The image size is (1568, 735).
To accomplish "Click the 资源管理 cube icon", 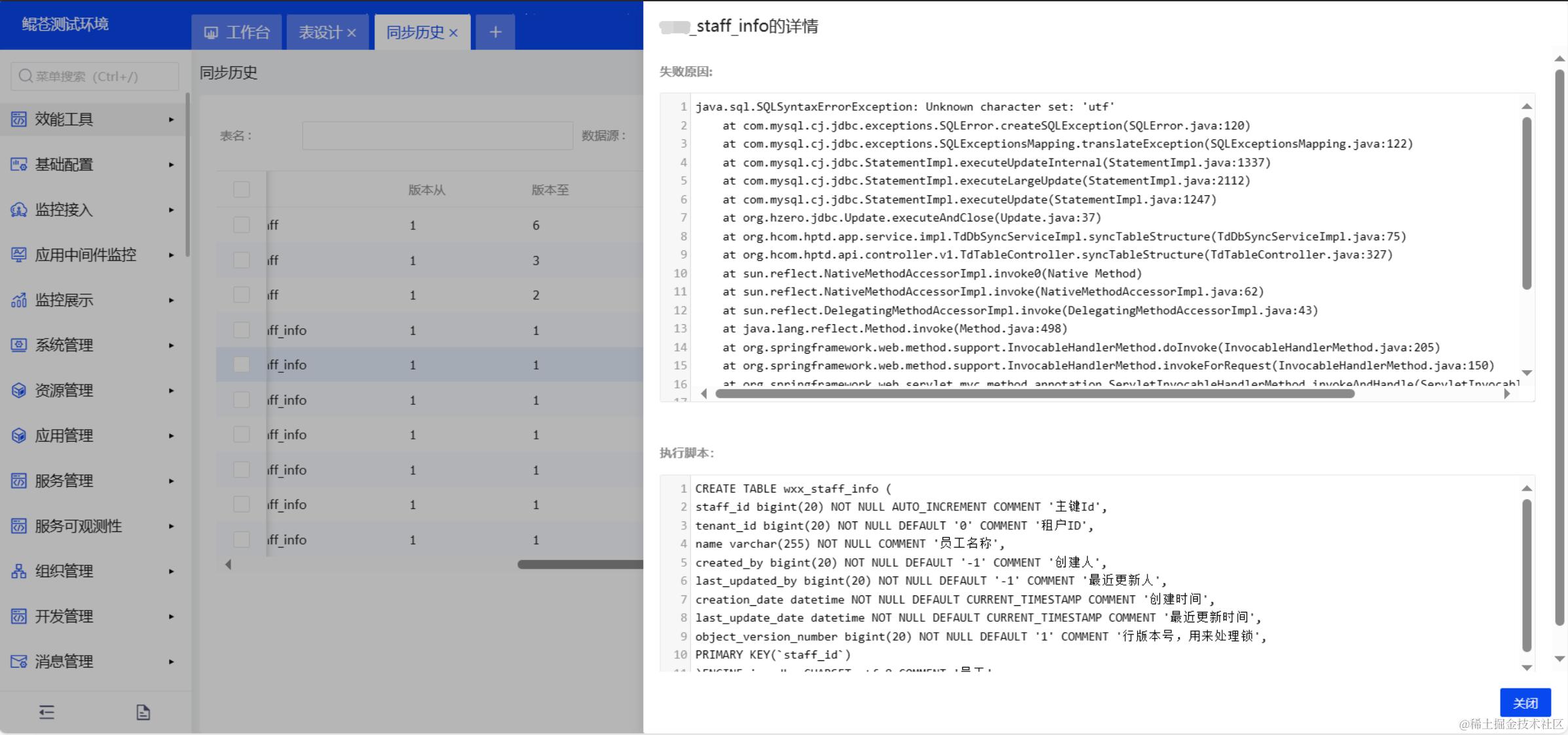I will coord(18,390).
